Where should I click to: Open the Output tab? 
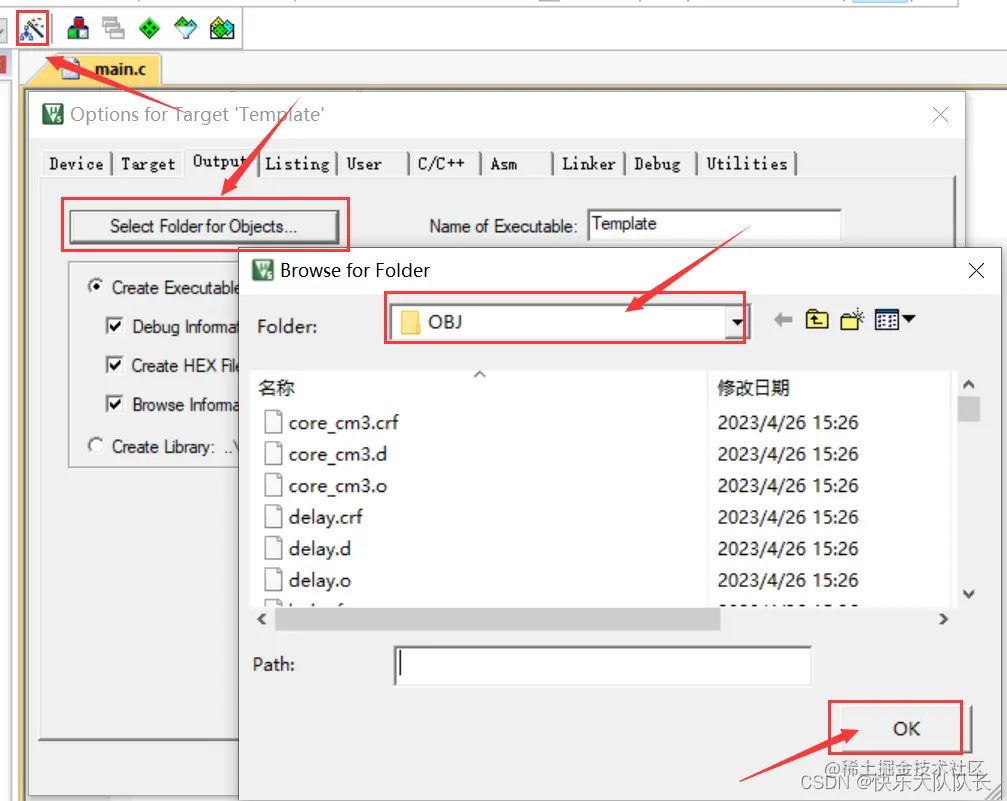(220, 161)
